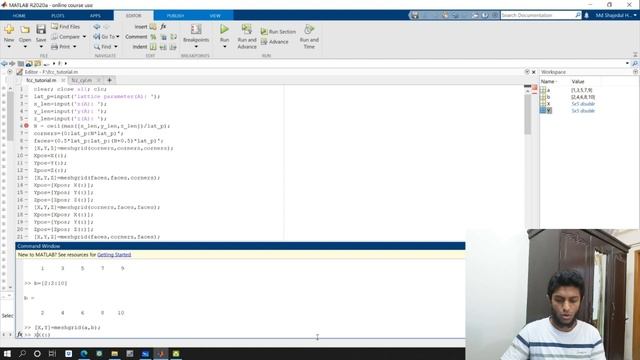The image size is (640, 360).
Task: Click the Search Documentation field
Action: point(538,15)
